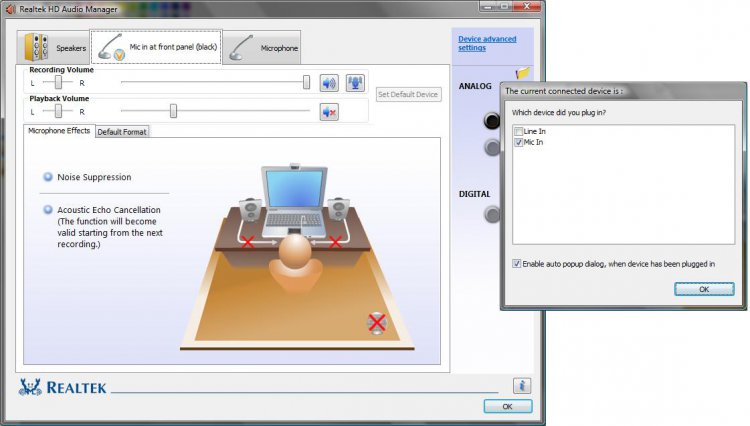Screen dimensions: 750x426
Task: Click OK in the connected device dialog
Action: (x=704, y=289)
